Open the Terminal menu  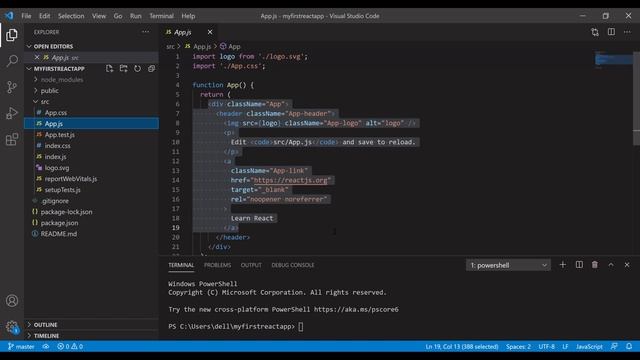coord(161,16)
